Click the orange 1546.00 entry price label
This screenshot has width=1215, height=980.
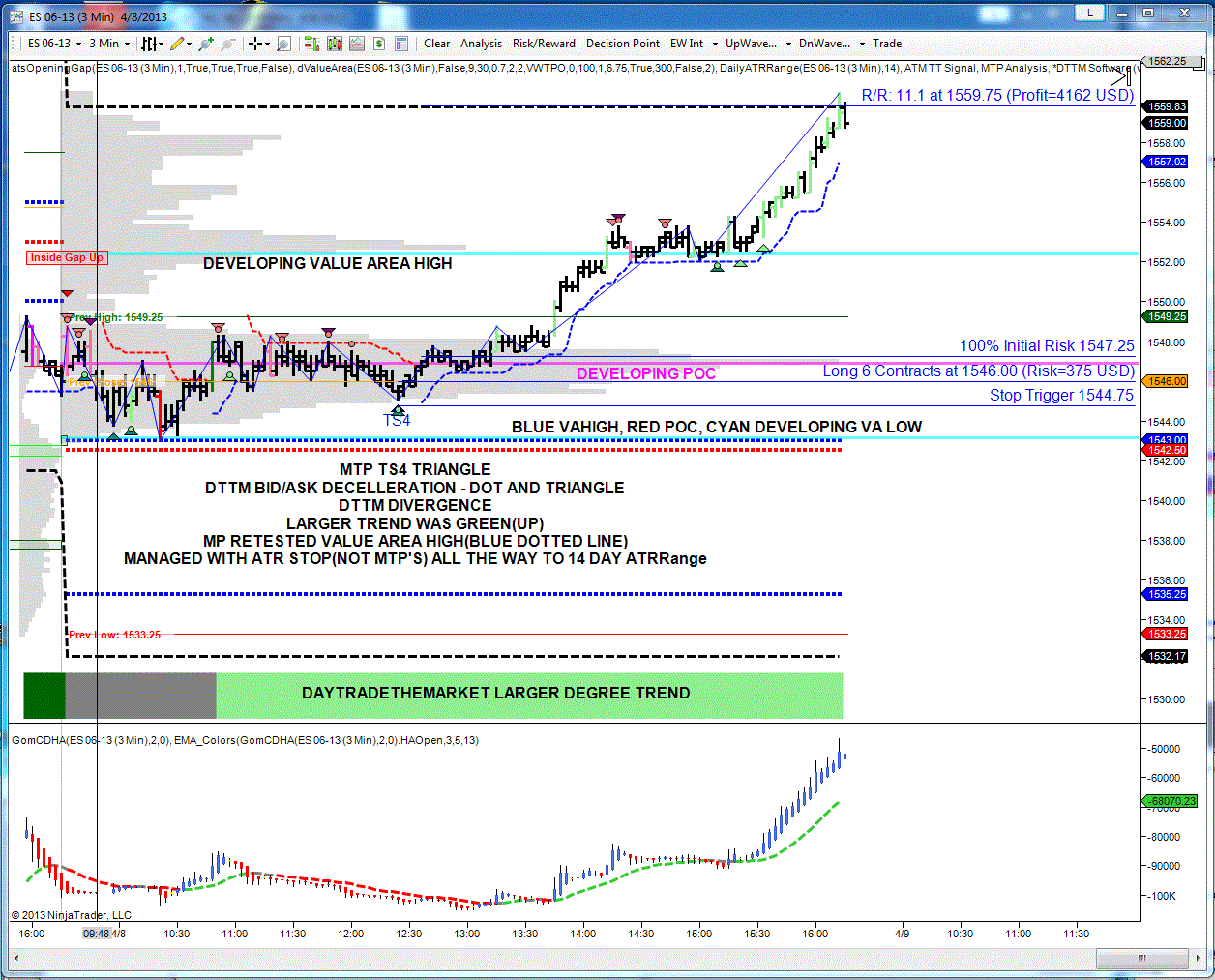pyautogui.click(x=1166, y=381)
